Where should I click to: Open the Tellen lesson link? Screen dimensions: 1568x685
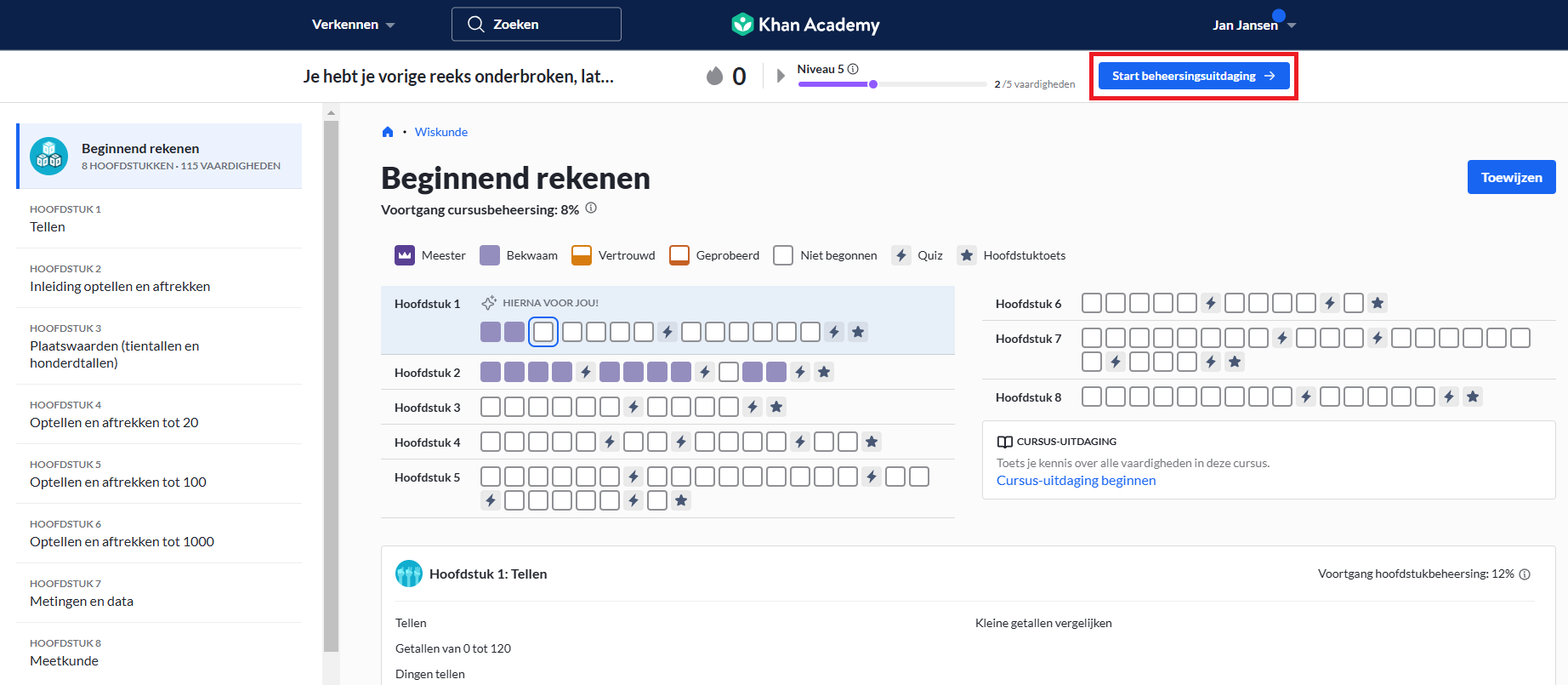pyautogui.click(x=411, y=623)
